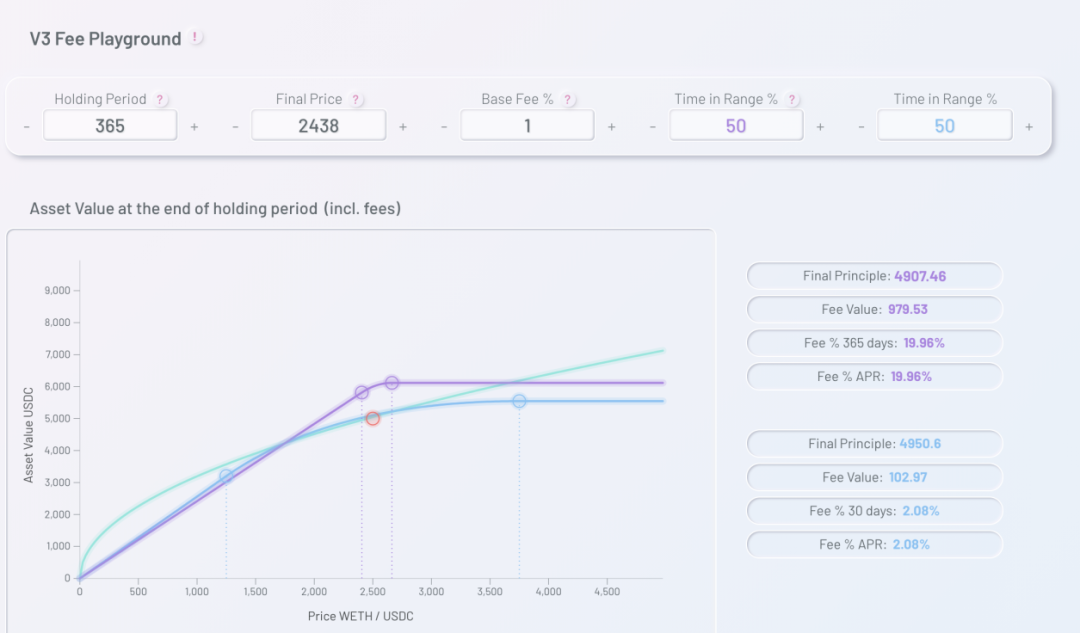This screenshot has height=633, width=1080.
Task: Click the Final Price field showing 2438
Action: pos(318,126)
